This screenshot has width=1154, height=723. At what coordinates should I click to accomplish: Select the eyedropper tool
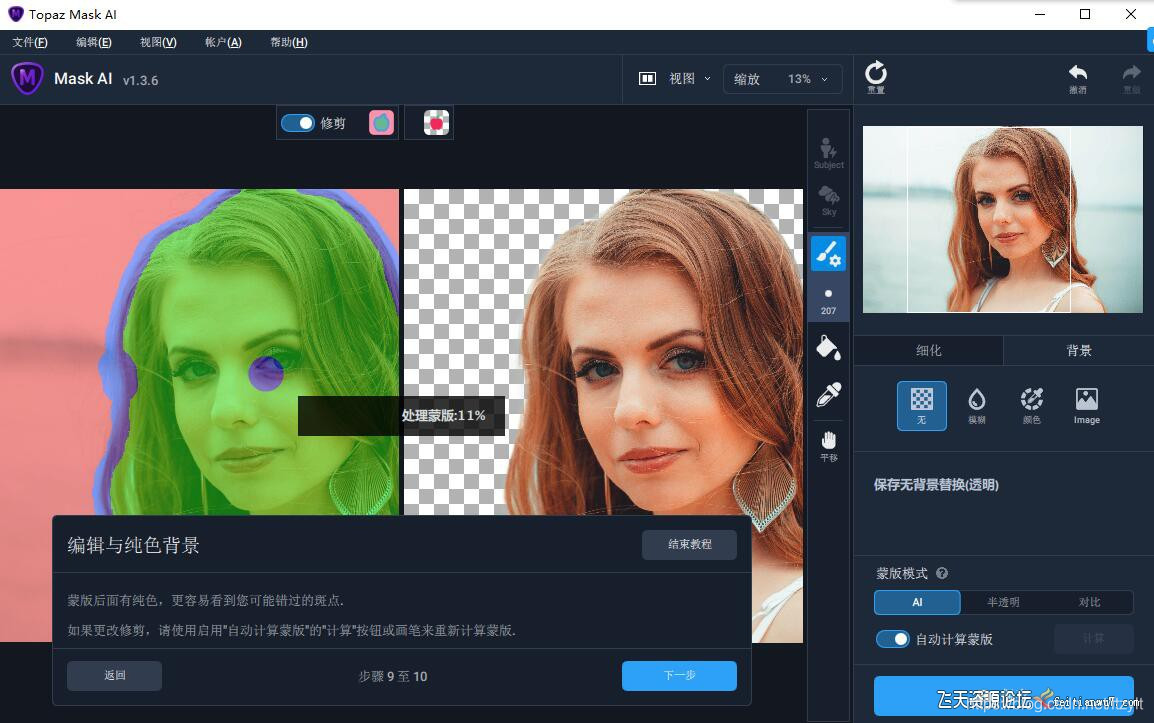pyautogui.click(x=828, y=394)
